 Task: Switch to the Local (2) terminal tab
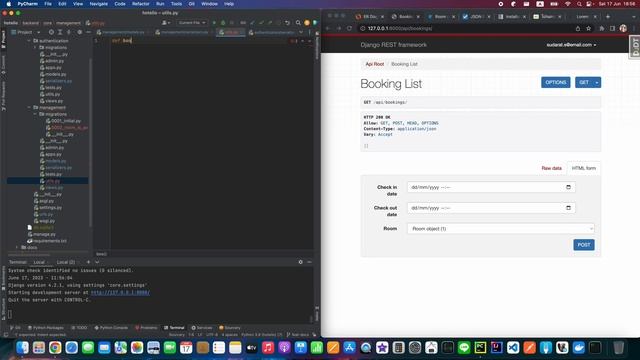[66, 262]
